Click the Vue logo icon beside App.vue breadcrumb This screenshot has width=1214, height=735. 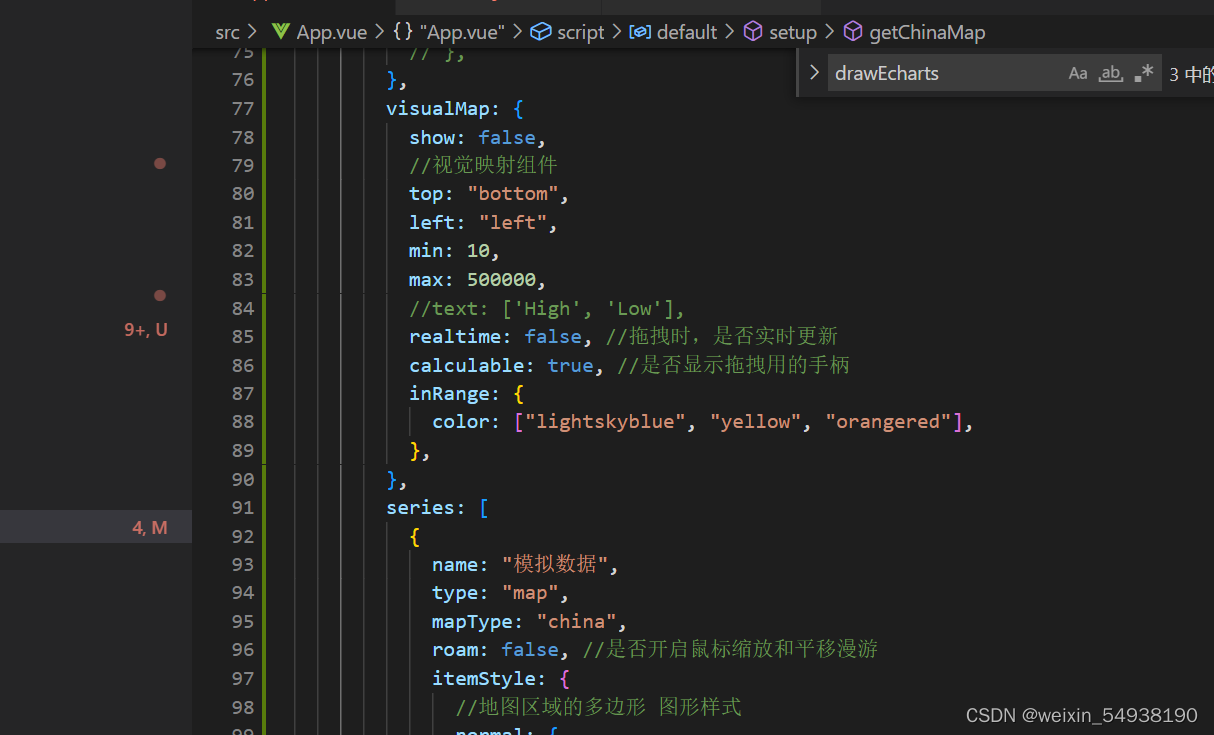click(x=279, y=31)
